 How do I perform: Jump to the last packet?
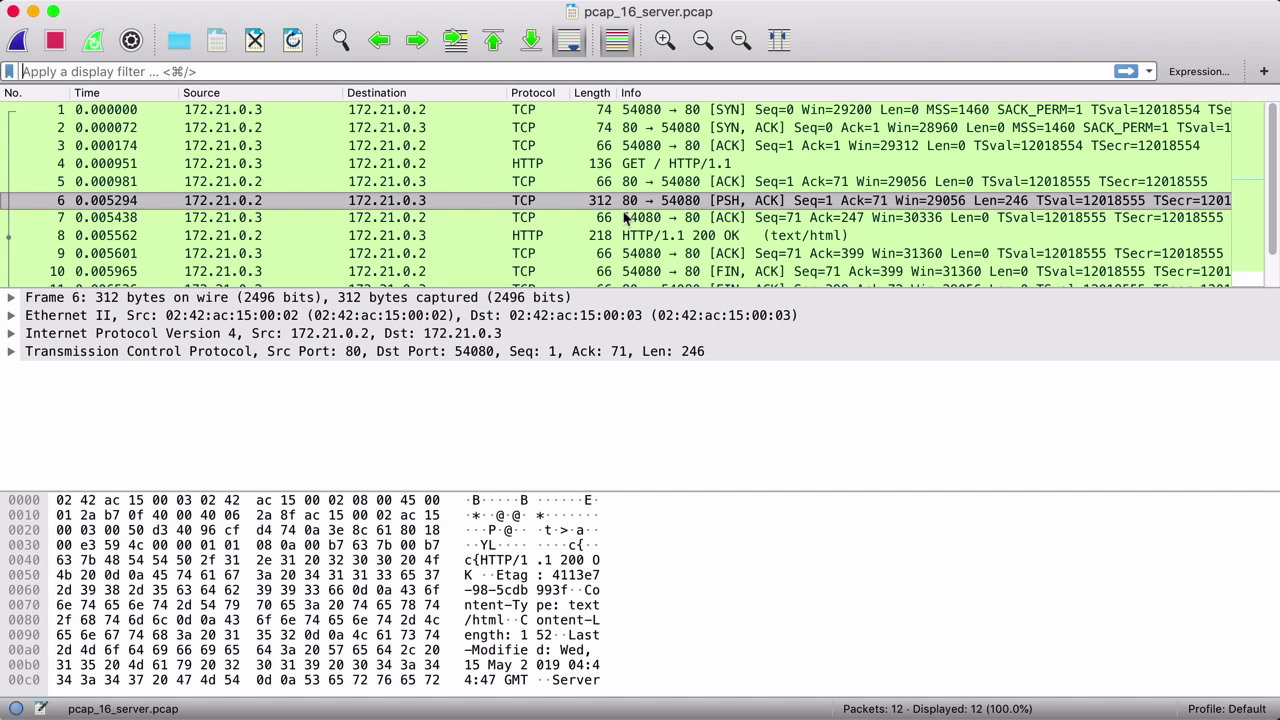pos(531,40)
